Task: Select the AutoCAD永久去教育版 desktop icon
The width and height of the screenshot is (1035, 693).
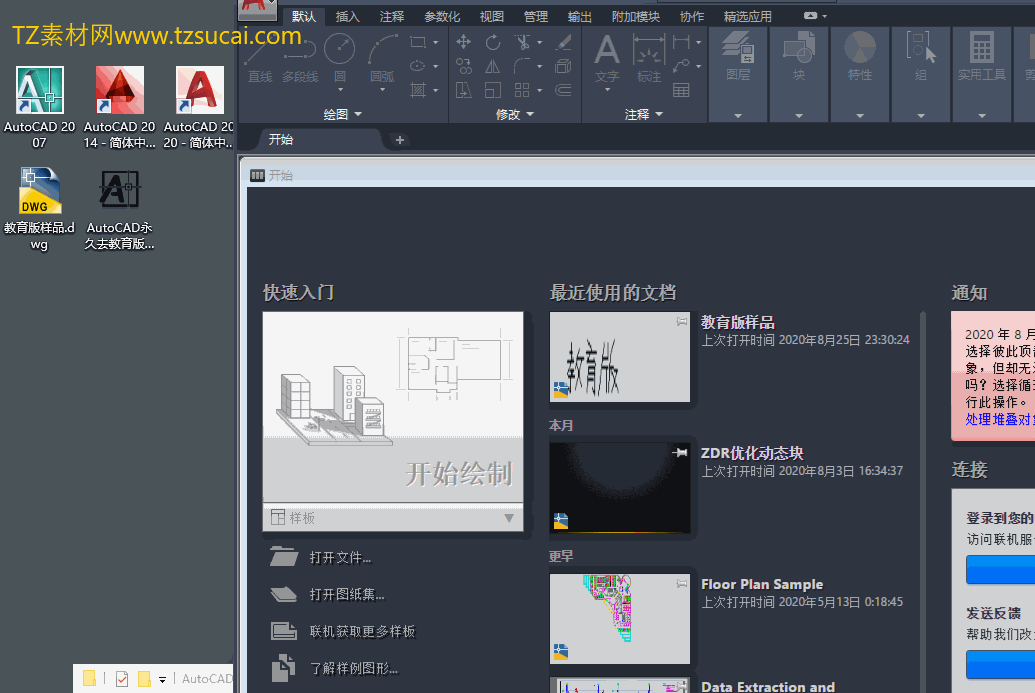Action: pos(119,209)
